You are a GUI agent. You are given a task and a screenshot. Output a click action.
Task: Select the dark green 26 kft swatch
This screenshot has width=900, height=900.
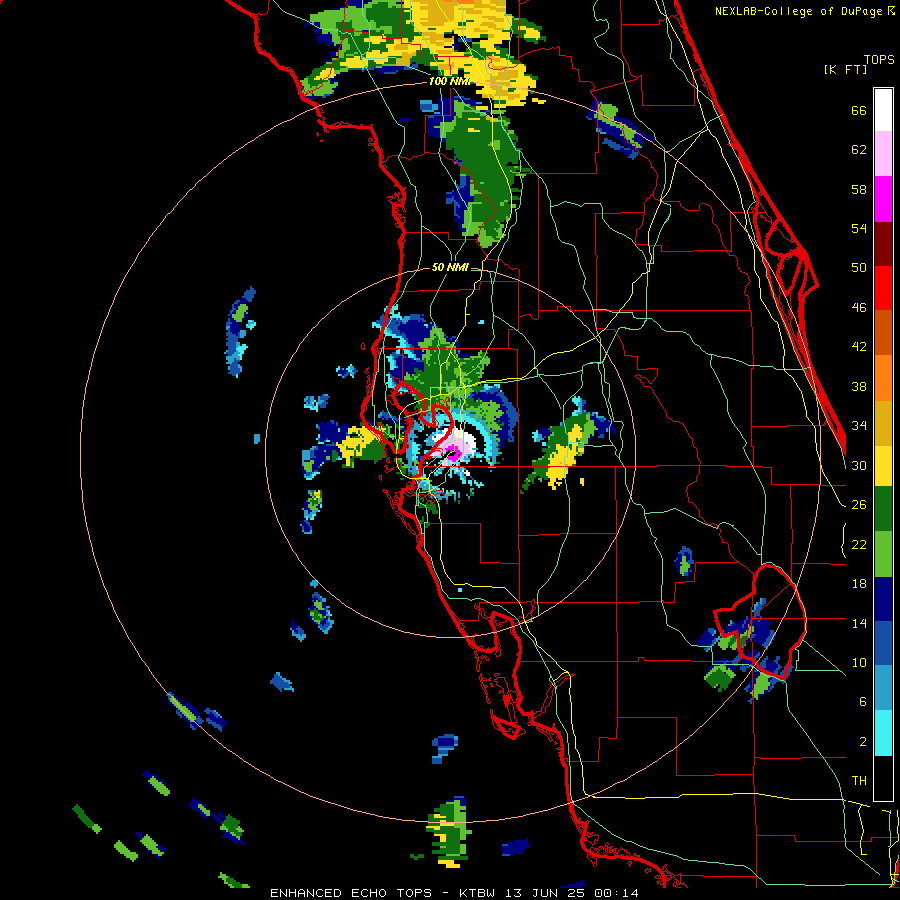(x=883, y=509)
